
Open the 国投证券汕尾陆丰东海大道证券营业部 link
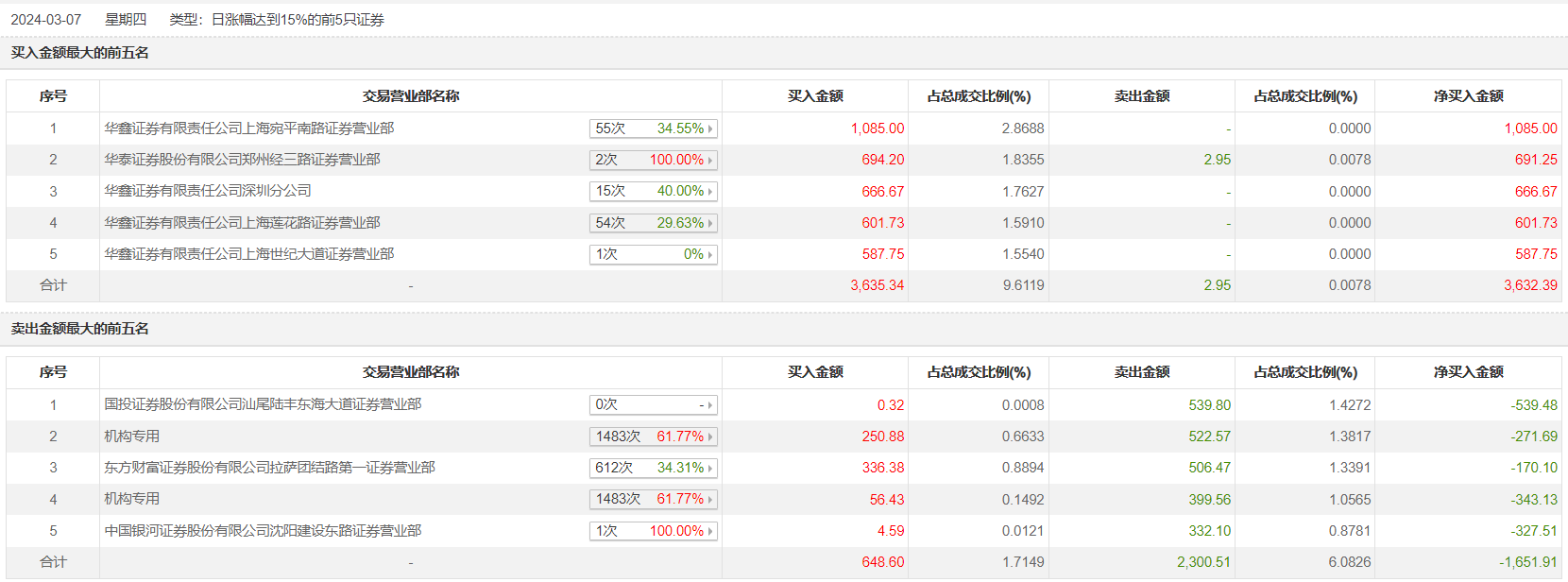click(263, 404)
